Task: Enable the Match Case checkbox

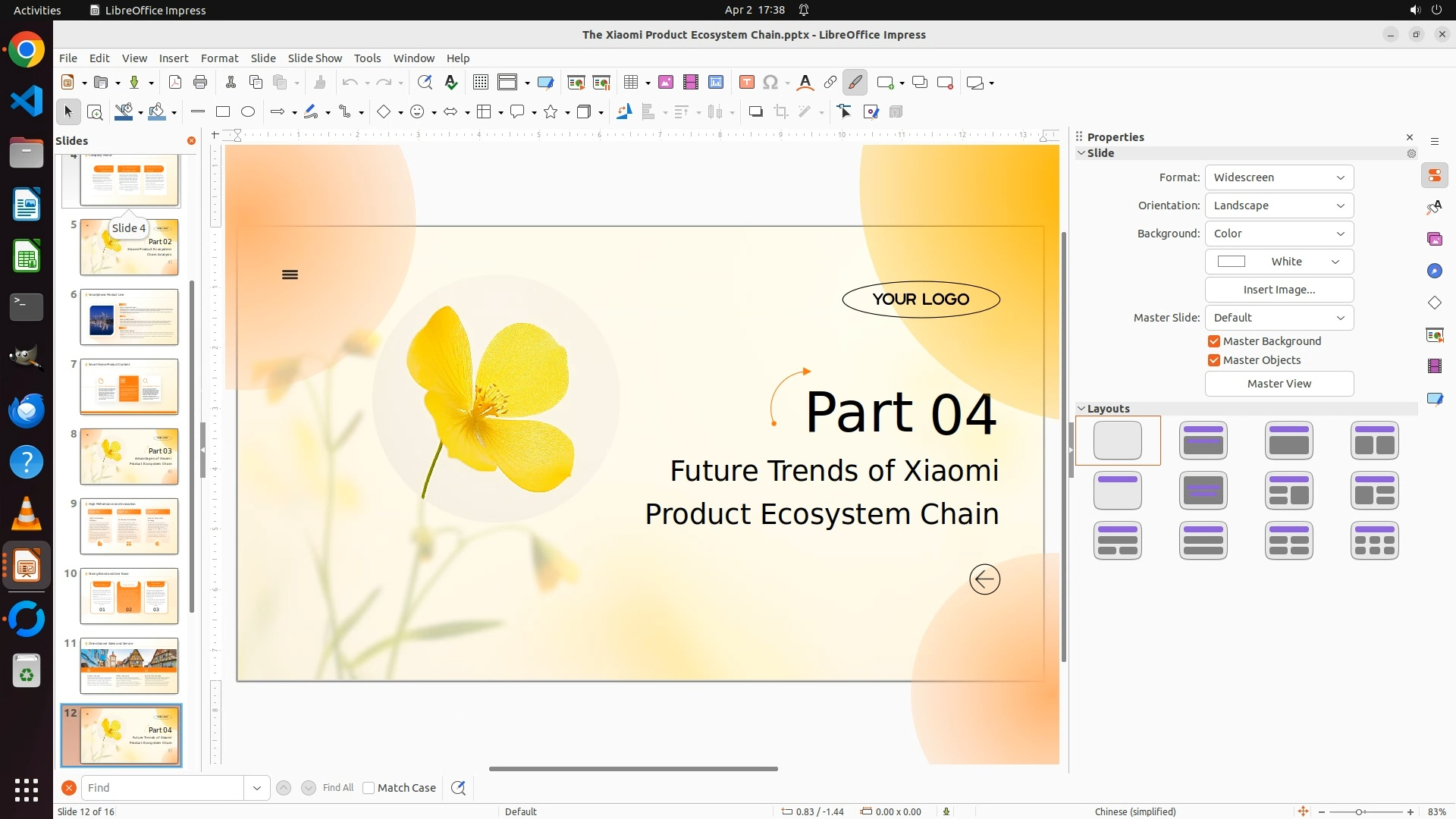Action: click(x=369, y=788)
